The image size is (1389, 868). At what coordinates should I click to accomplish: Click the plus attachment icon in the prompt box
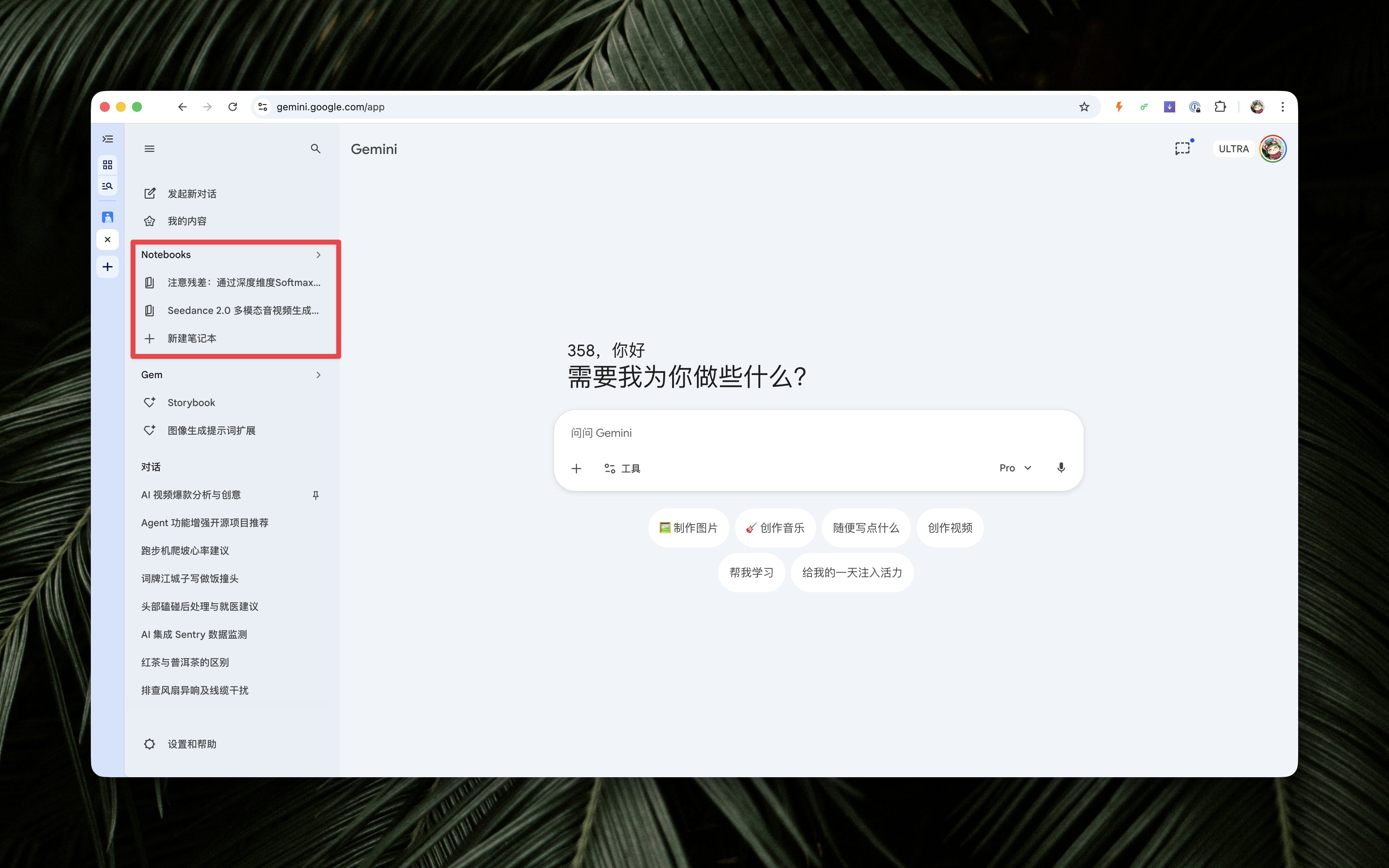(x=576, y=469)
